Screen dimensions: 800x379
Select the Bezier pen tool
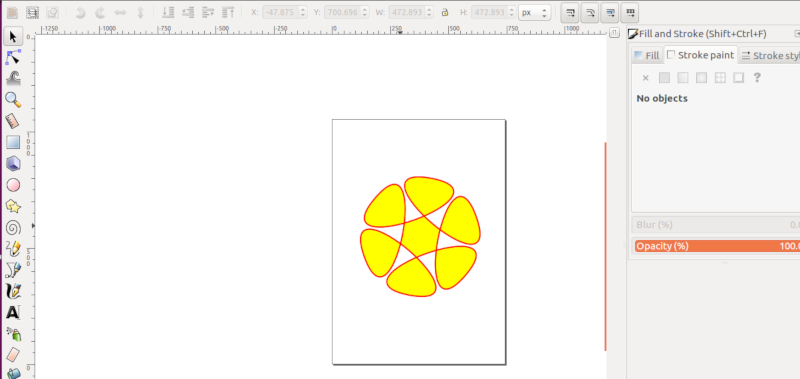(x=13, y=269)
